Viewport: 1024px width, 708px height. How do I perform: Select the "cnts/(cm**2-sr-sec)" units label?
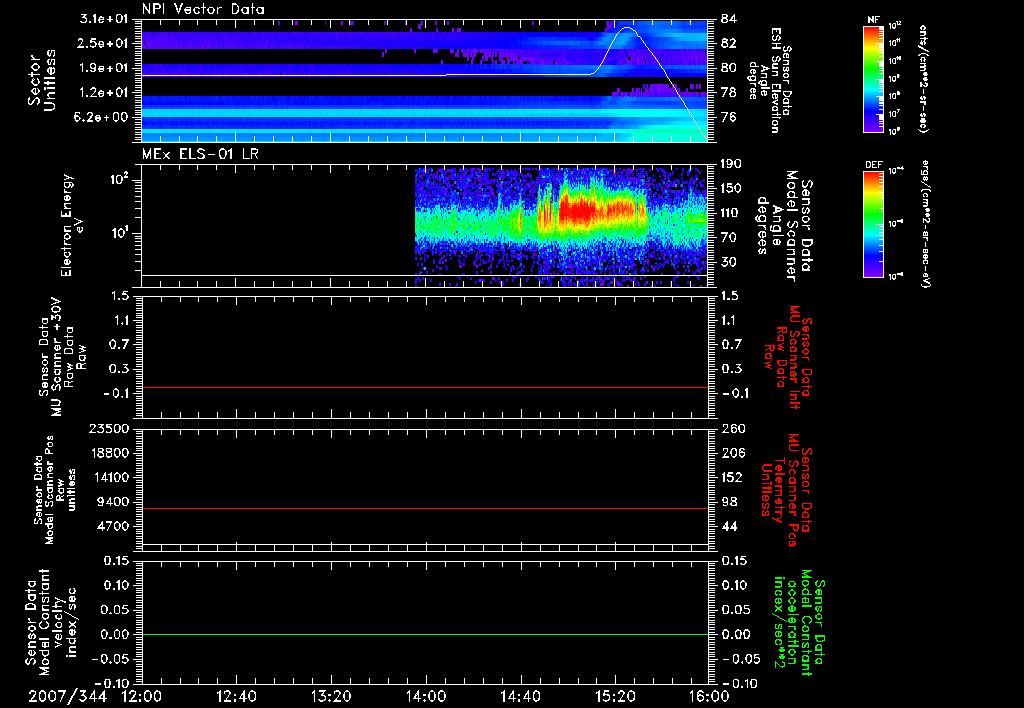pyautogui.click(x=923, y=79)
